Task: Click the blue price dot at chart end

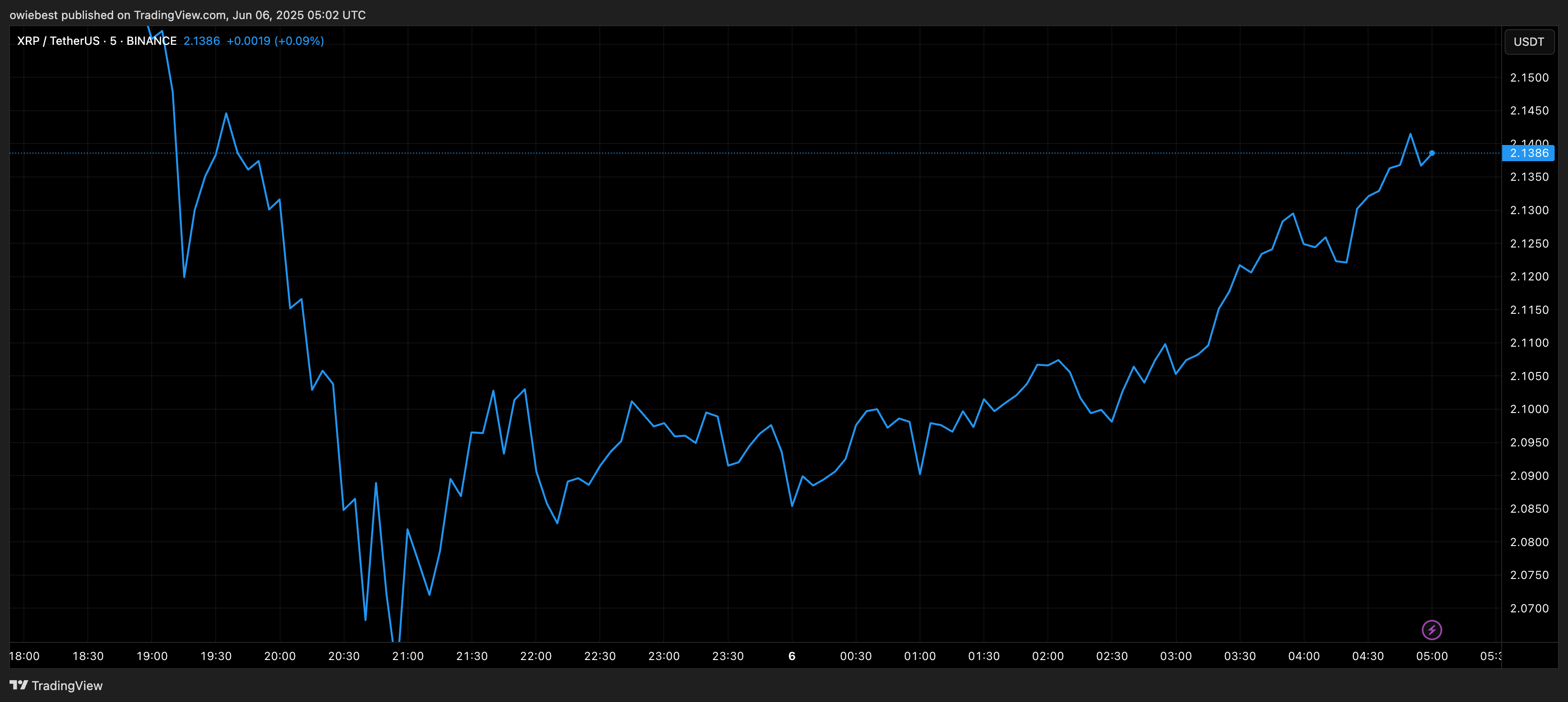Action: pos(1432,153)
